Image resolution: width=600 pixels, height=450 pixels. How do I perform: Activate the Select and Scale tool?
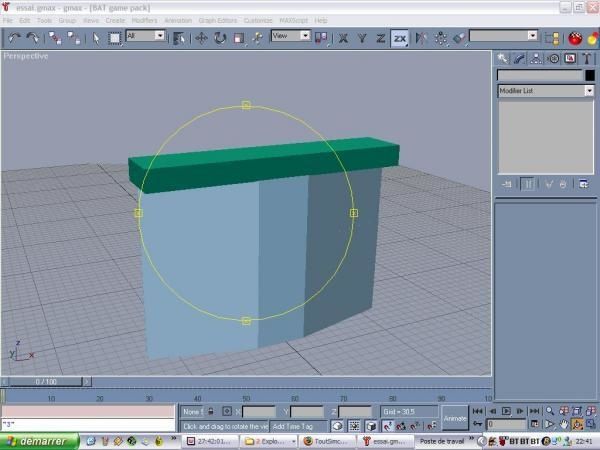[x=239, y=38]
